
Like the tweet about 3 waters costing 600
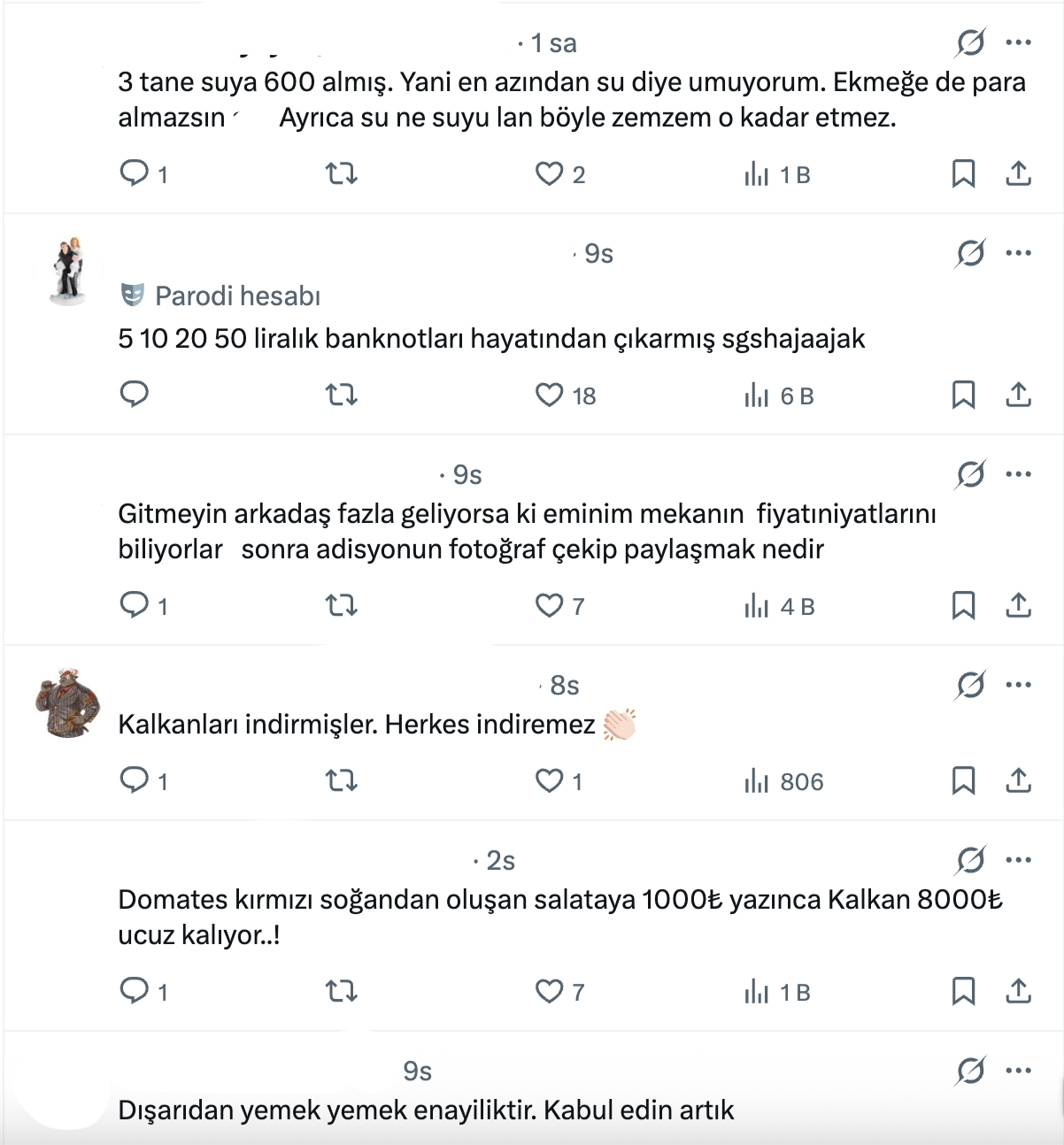coord(550,173)
